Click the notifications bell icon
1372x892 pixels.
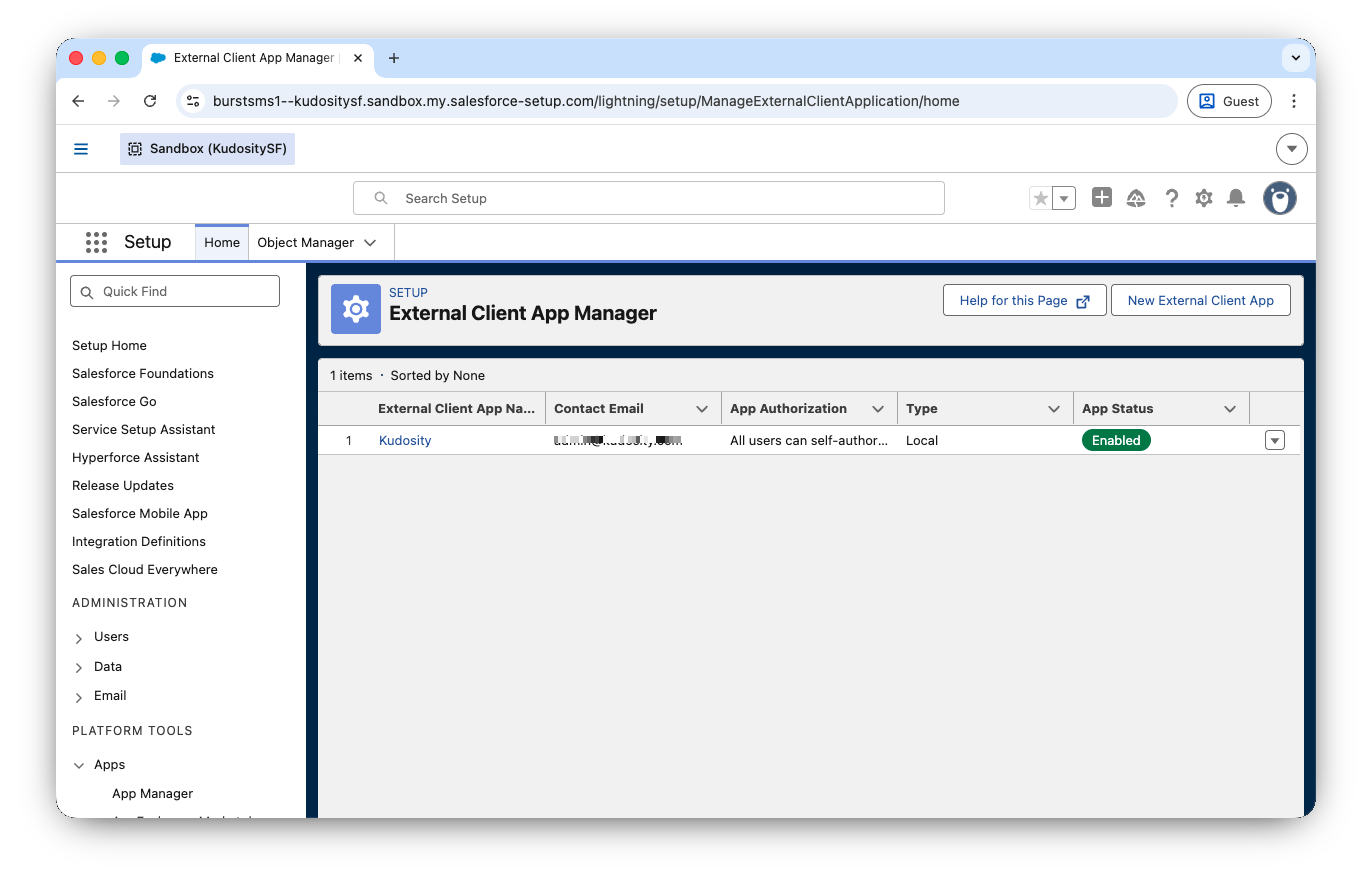pyautogui.click(x=1236, y=198)
